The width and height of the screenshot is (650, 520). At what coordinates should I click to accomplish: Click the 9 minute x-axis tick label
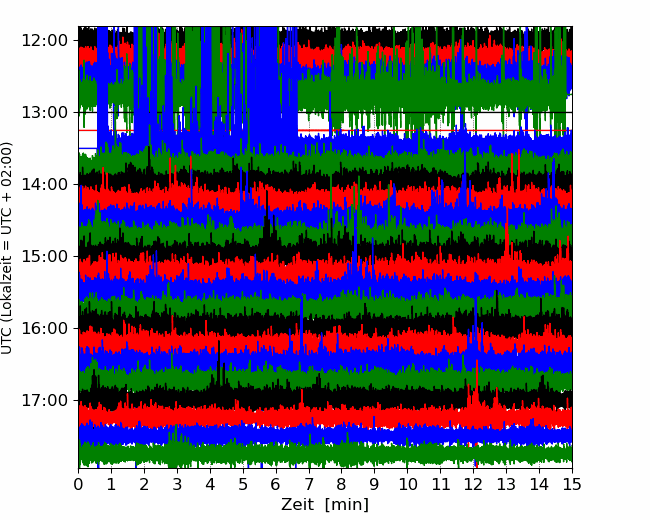(374, 484)
